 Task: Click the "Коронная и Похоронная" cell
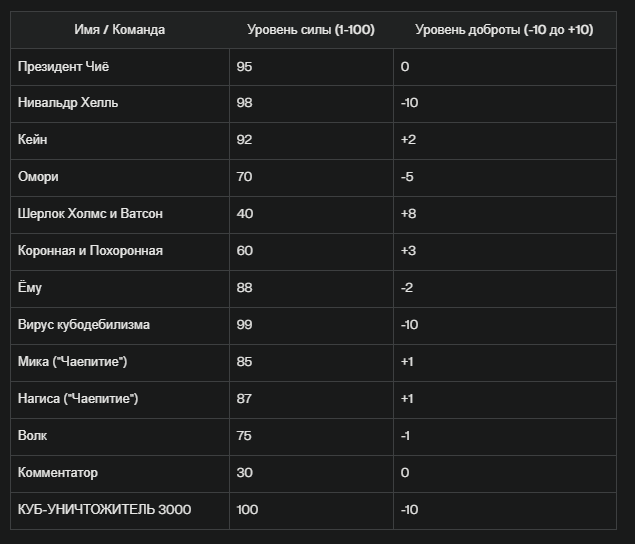pyautogui.click(x=90, y=251)
